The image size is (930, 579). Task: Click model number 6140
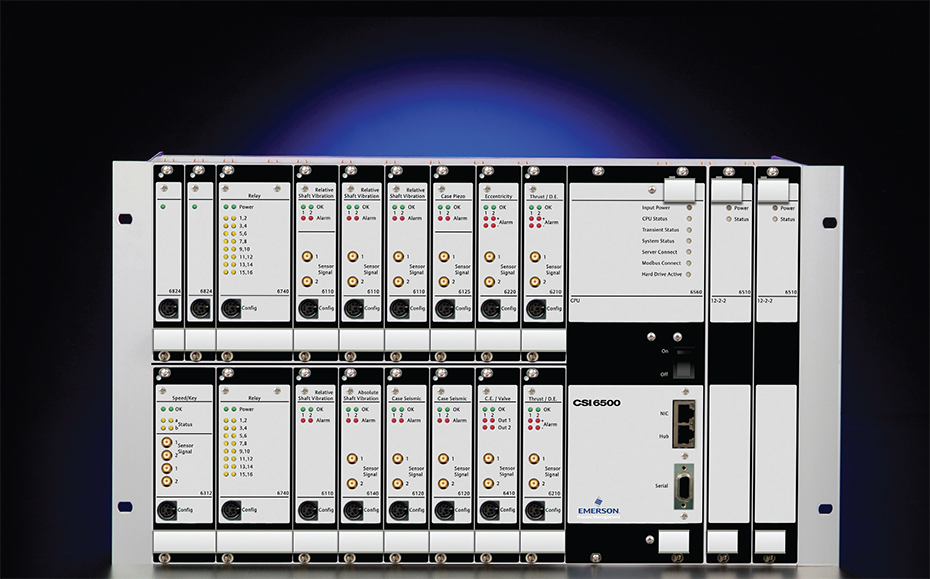[372, 493]
